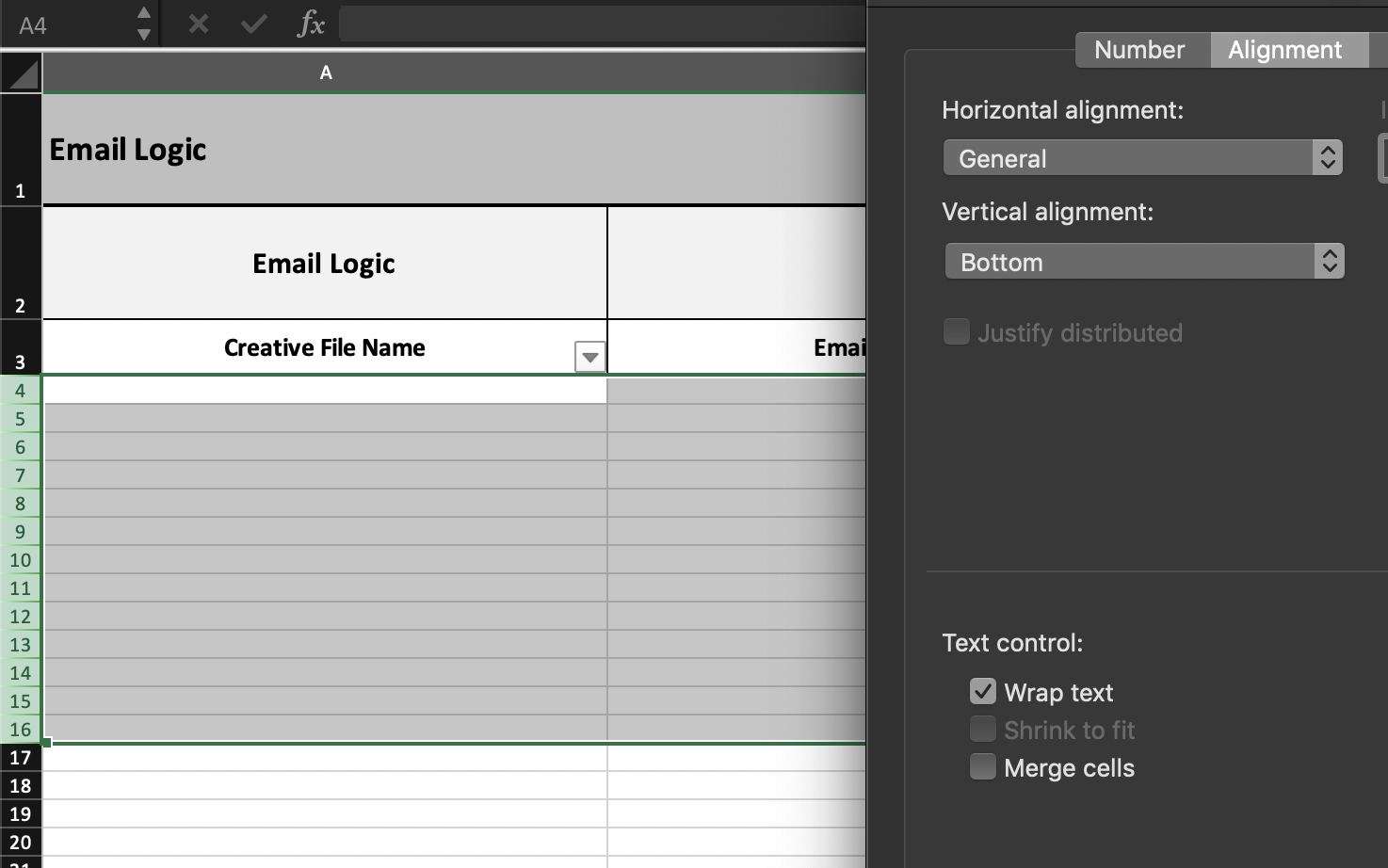Image resolution: width=1388 pixels, height=868 pixels.
Task: Click the checkmark Enter icon near formula bar
Action: (x=252, y=24)
